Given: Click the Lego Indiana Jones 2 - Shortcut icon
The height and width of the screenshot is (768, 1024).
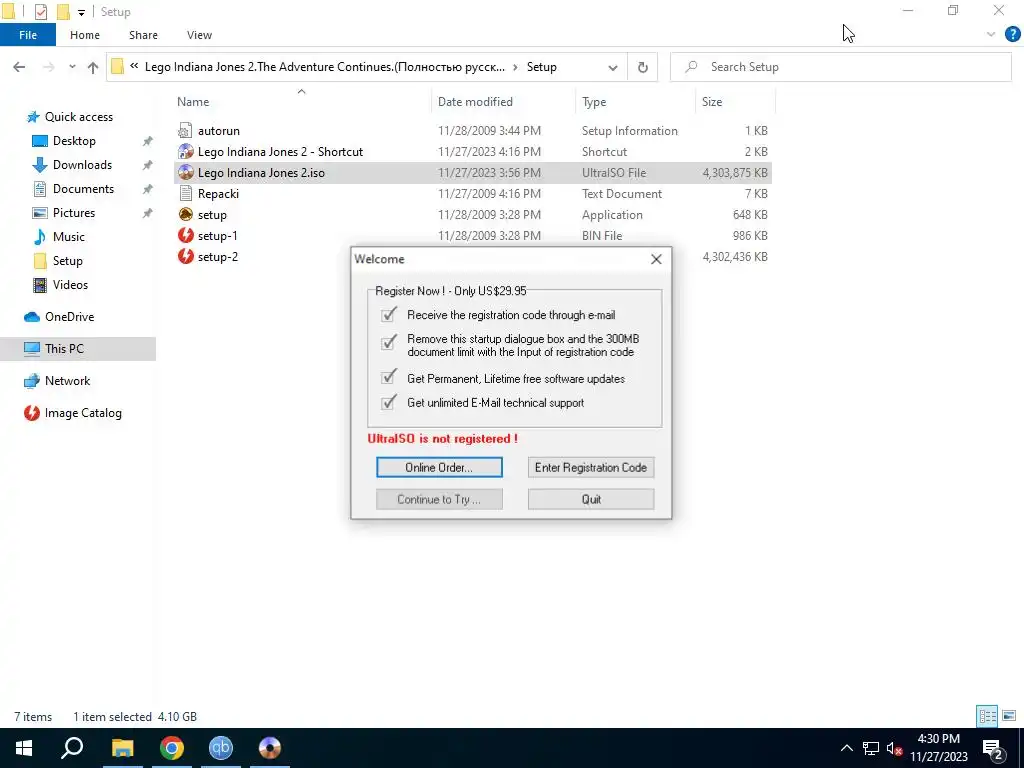Looking at the screenshot, I should (x=185, y=152).
